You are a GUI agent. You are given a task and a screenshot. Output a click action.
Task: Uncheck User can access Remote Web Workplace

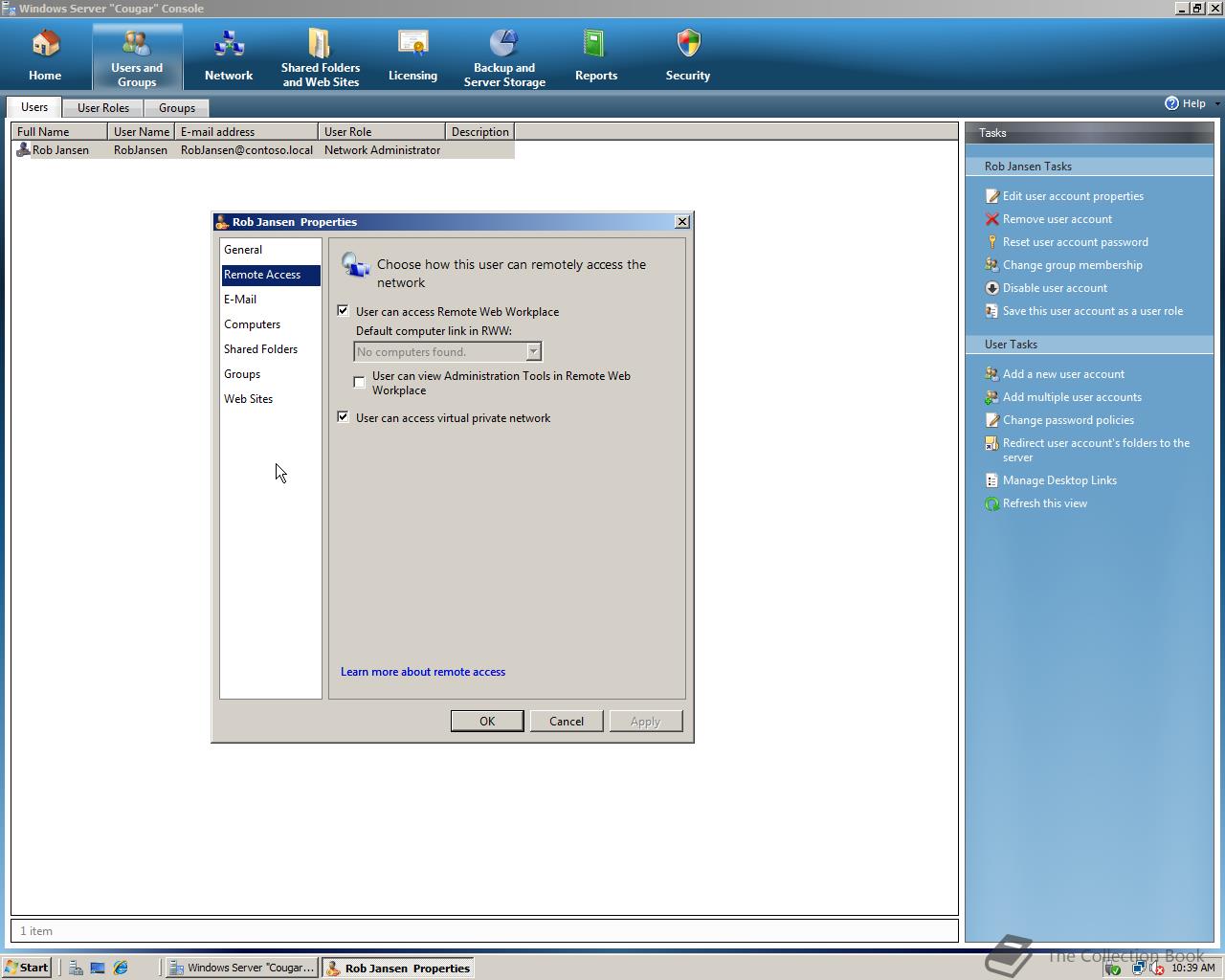(344, 311)
